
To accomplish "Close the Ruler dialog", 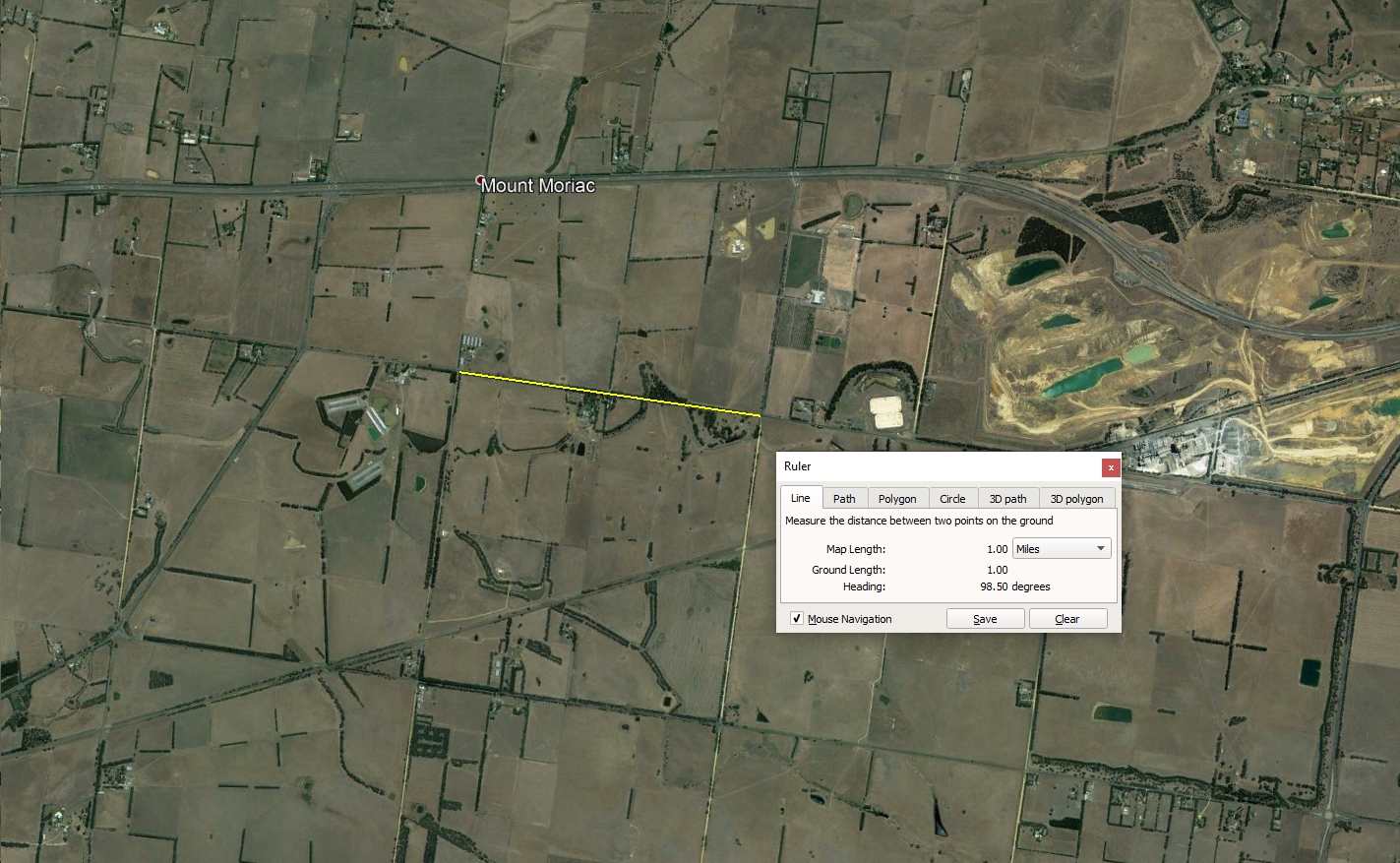I will 1111,467.
